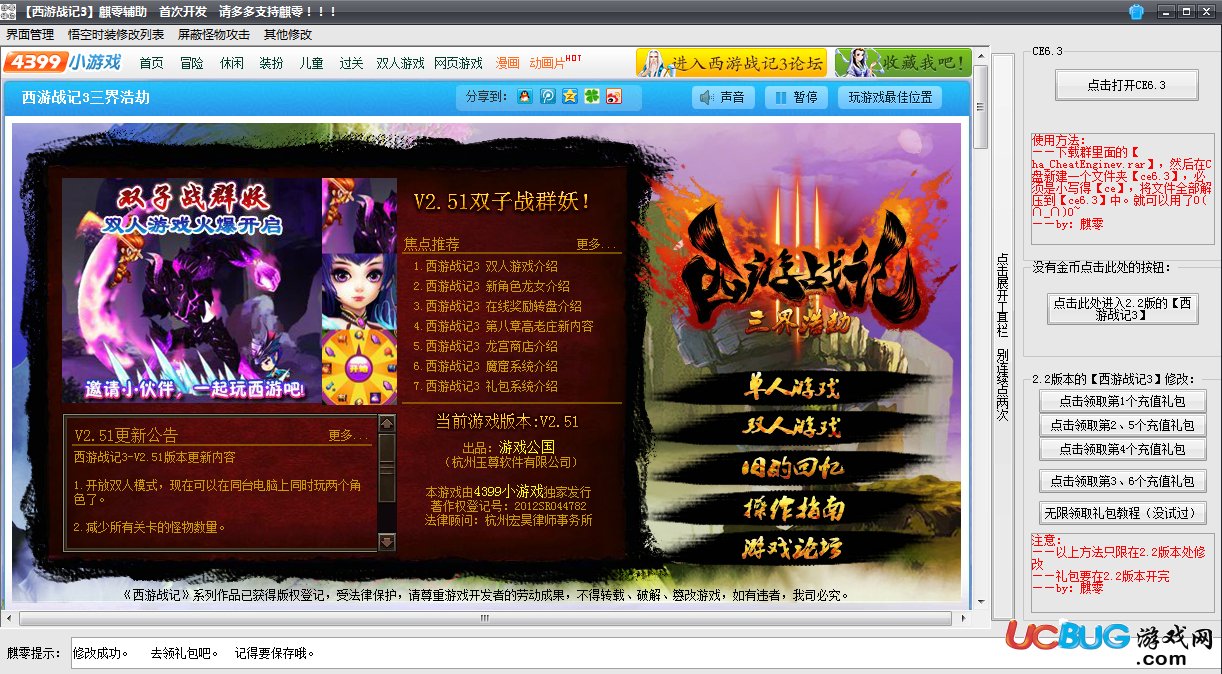This screenshot has height=674, width=1222.
Task: Click the update notice scroll-down arrow
Action: pos(387,541)
